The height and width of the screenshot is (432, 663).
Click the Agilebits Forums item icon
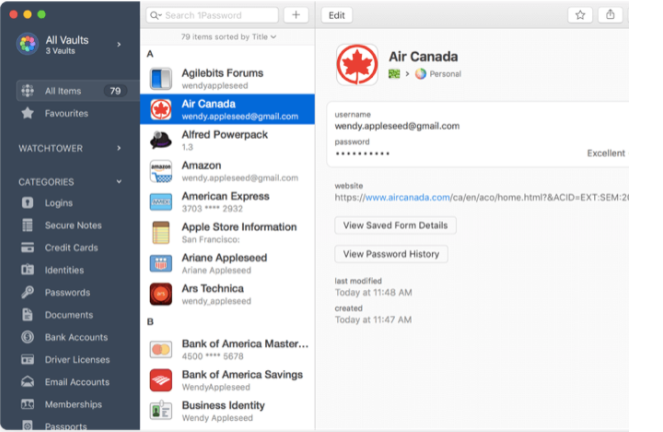(161, 79)
